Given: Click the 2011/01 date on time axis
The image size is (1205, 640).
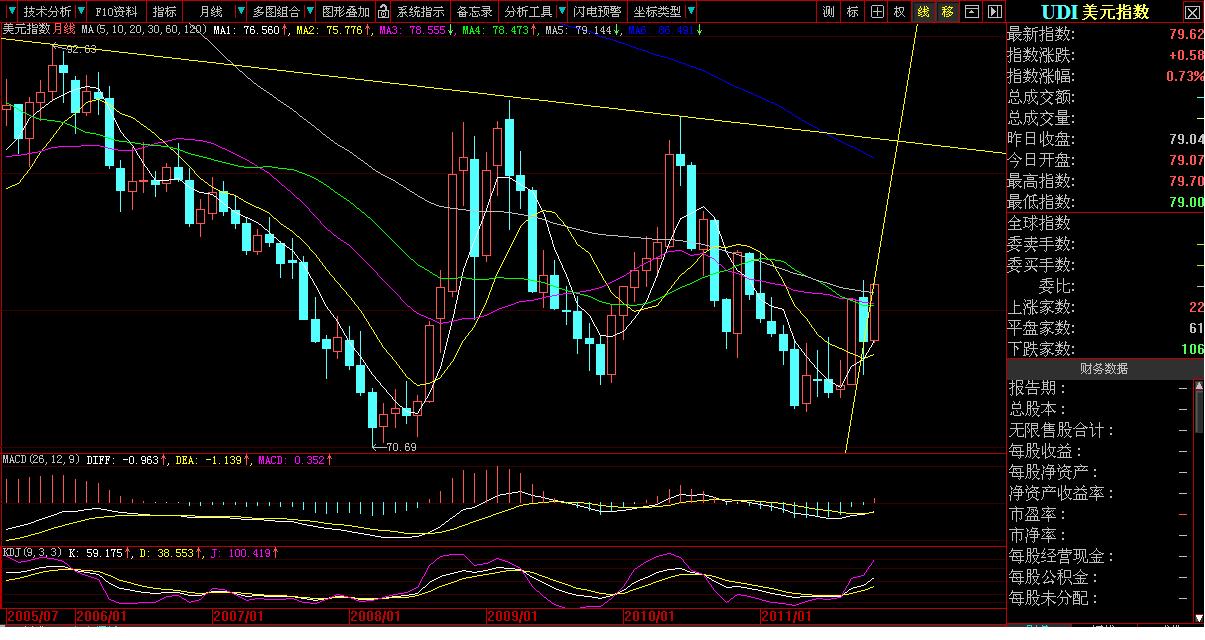Looking at the screenshot, I should pyautogui.click(x=787, y=617).
